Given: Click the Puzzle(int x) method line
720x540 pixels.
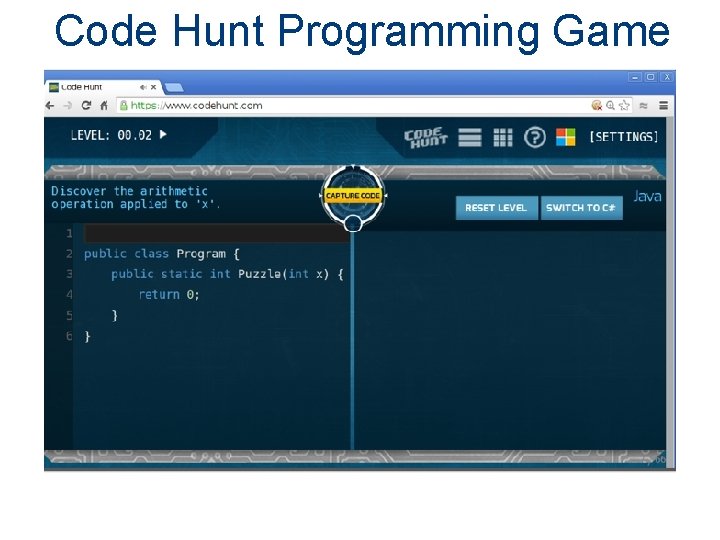Looking at the screenshot, I should (227, 274).
